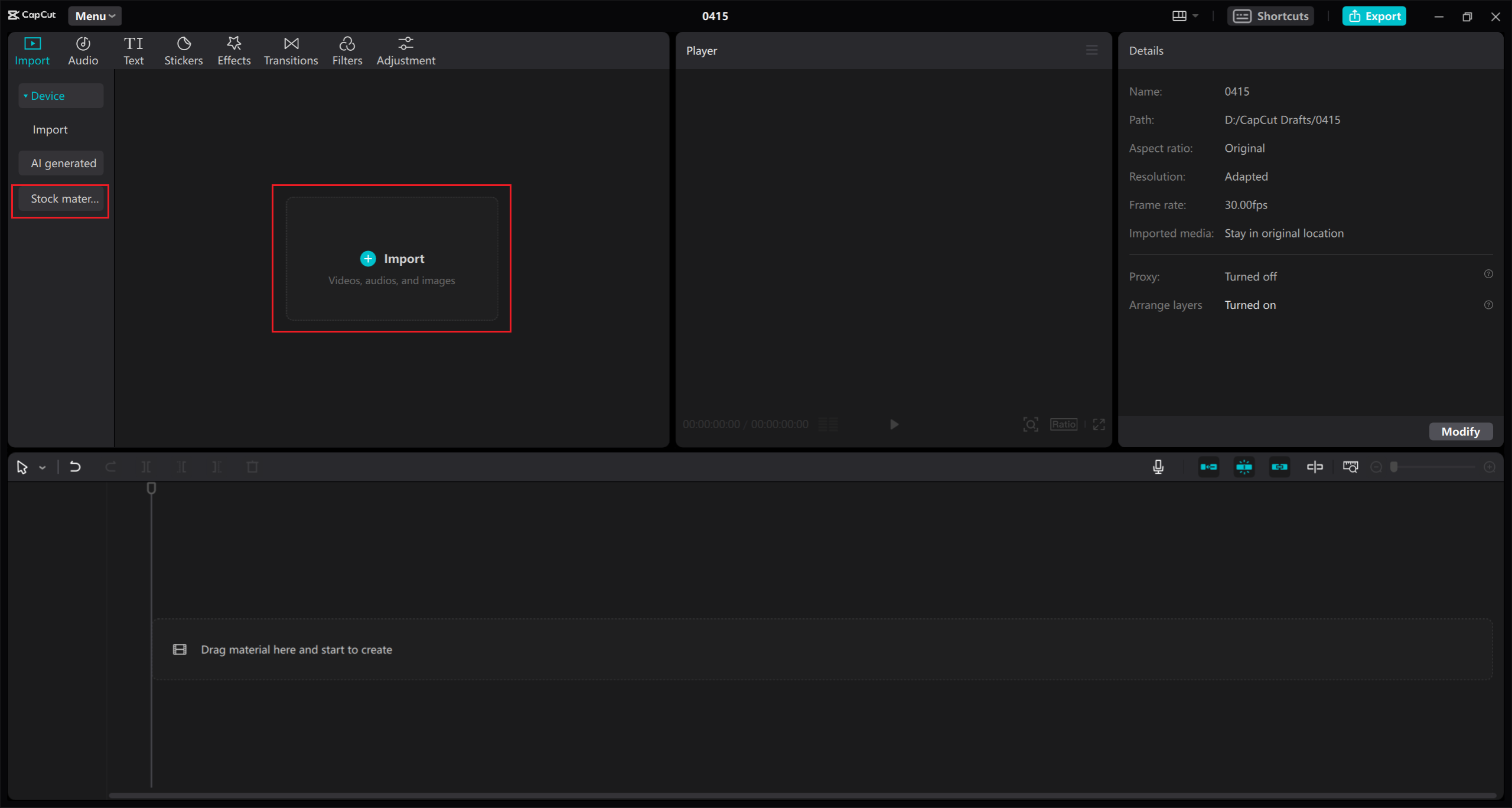This screenshot has width=1512, height=808.
Task: Select Import in the left sidebar
Action: (50, 129)
